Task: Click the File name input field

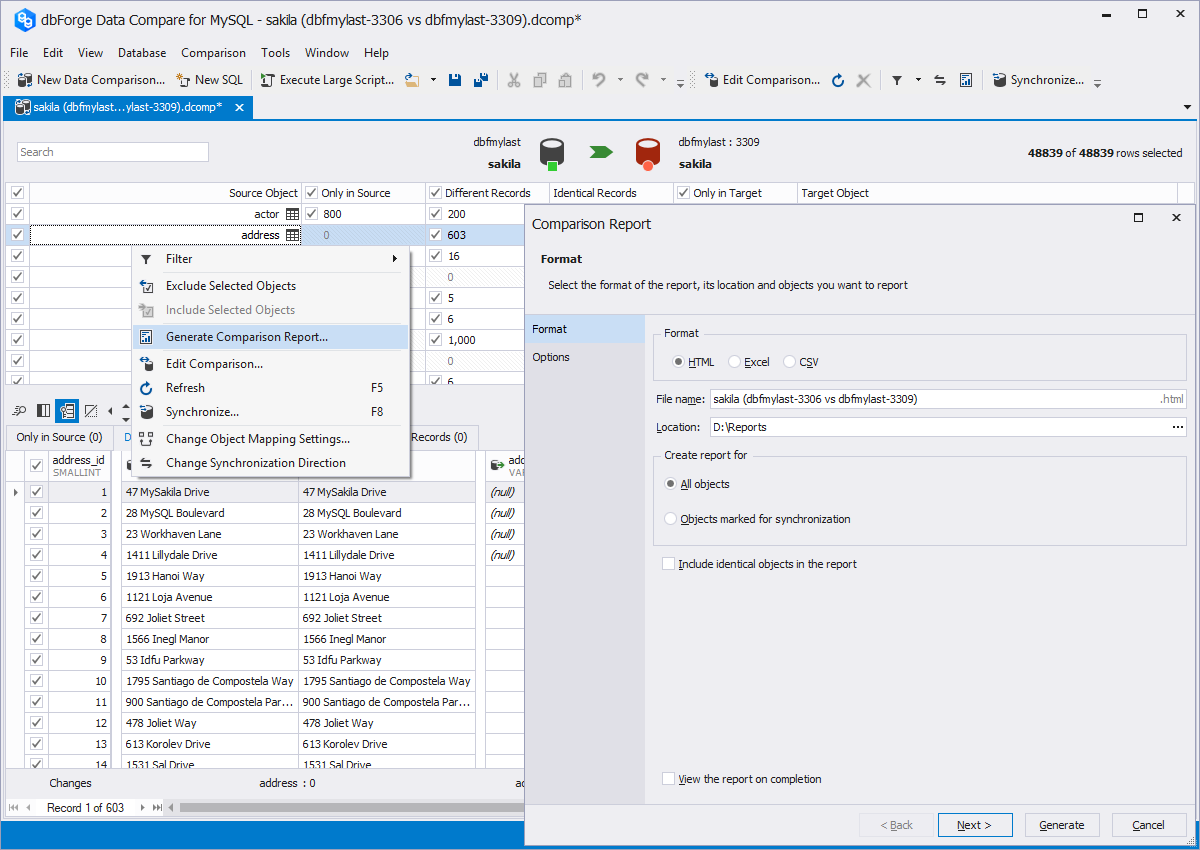Action: click(x=932, y=399)
